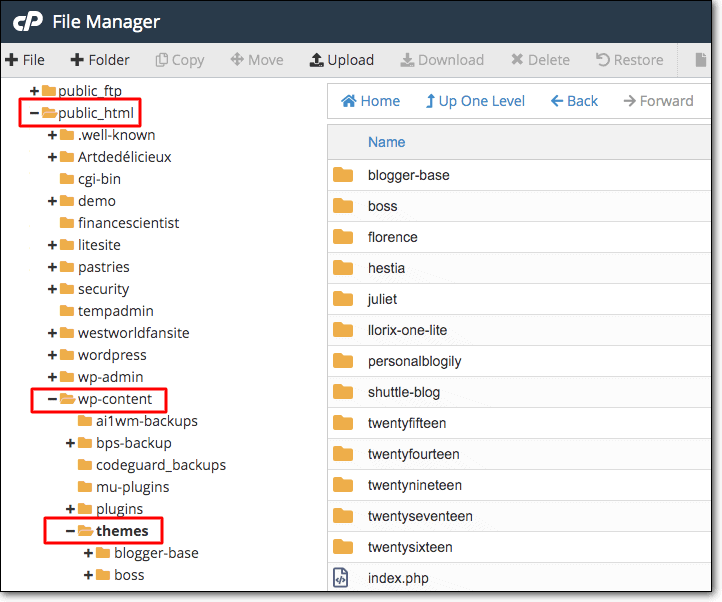Image resolution: width=722 pixels, height=602 pixels.
Task: Select the florence file name text
Action: tap(392, 237)
